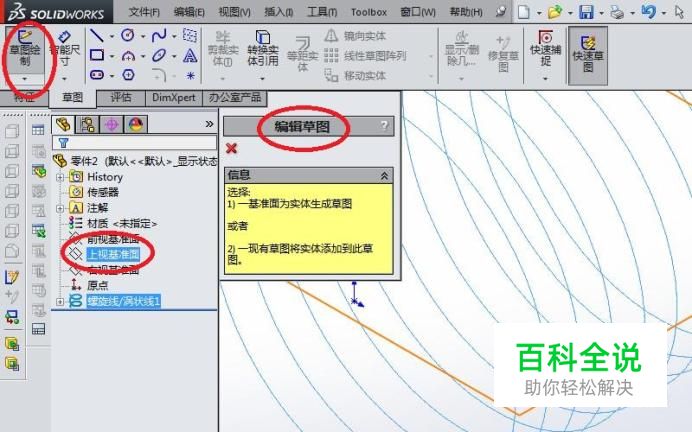Select the Ellipse sketch tool
The image size is (692, 432).
[x=159, y=56]
